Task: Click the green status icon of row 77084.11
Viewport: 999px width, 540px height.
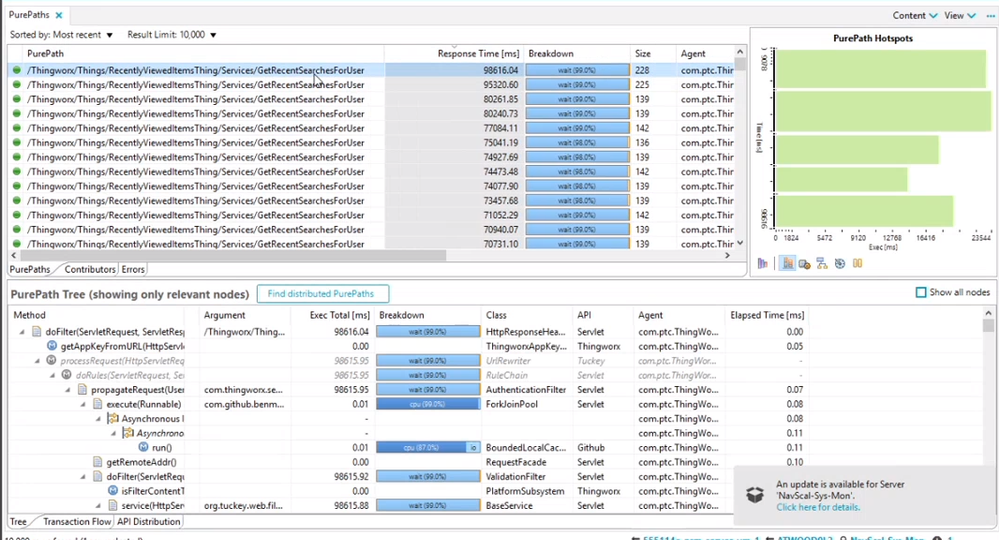Action: click(17, 128)
